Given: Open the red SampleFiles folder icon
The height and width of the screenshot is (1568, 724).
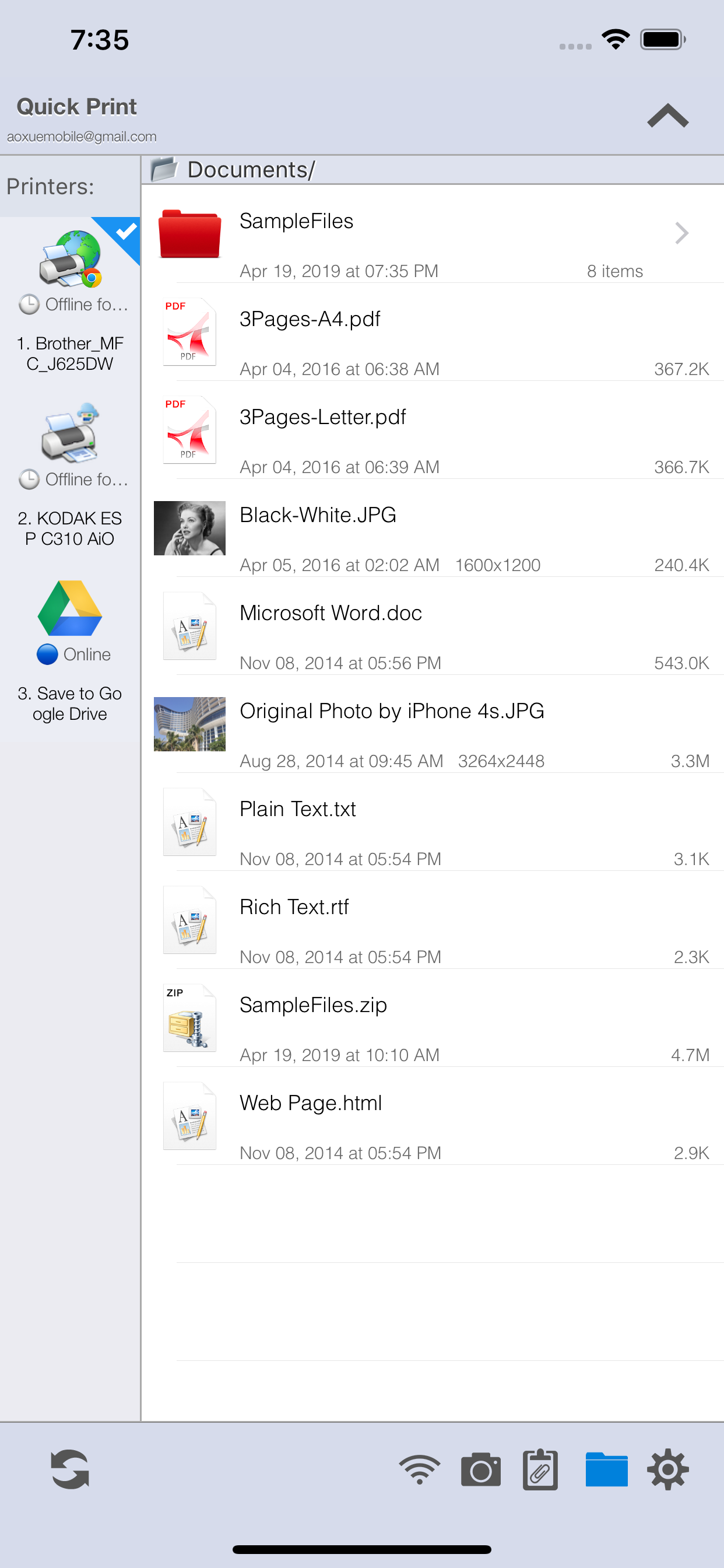Looking at the screenshot, I should (189, 234).
